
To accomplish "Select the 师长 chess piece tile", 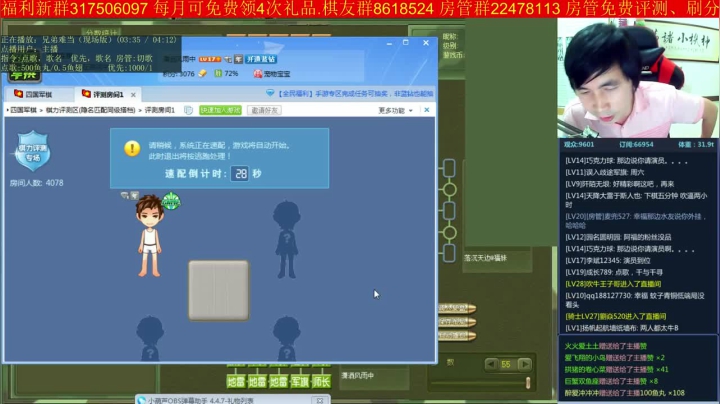I will click(x=321, y=381).
